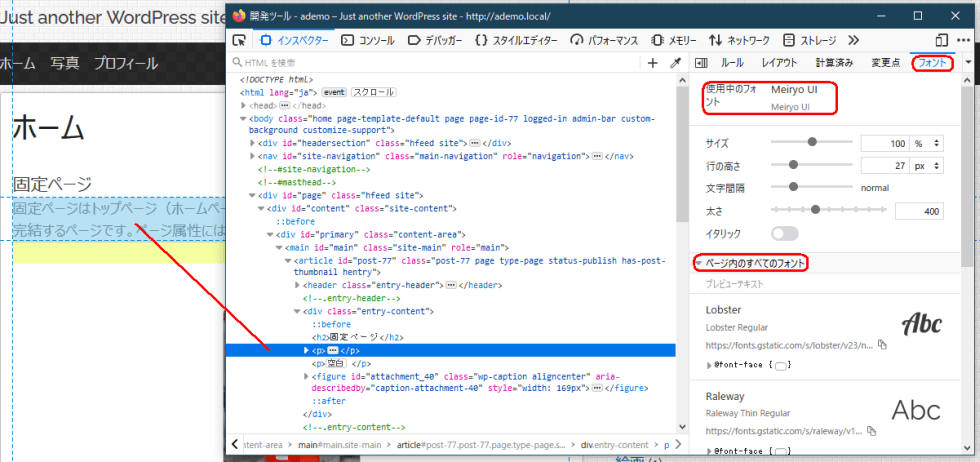Expand ellipsis badge in selected p element
980x462 pixels.
pyautogui.click(x=333, y=350)
